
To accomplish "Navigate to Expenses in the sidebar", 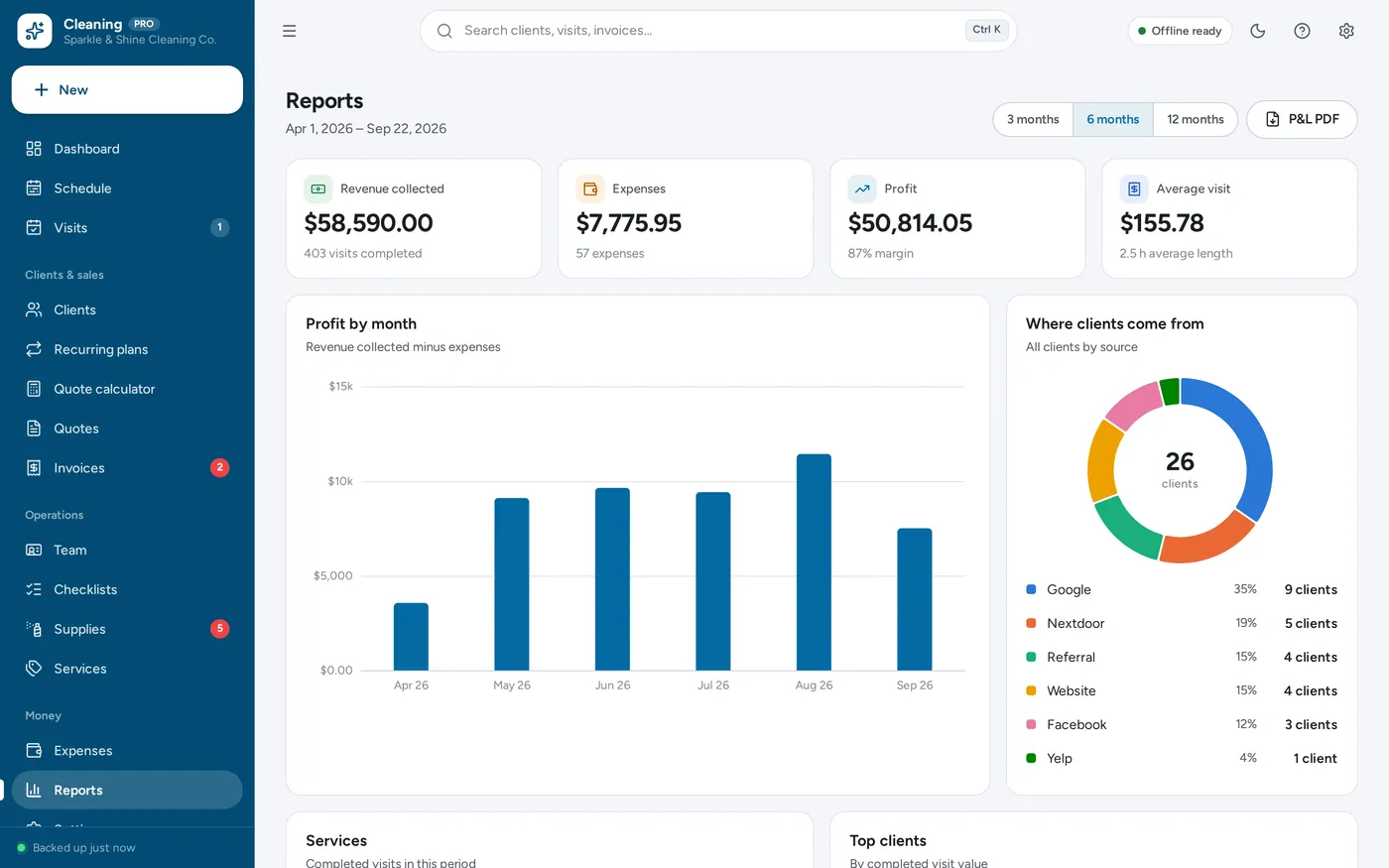I will click(x=127, y=751).
